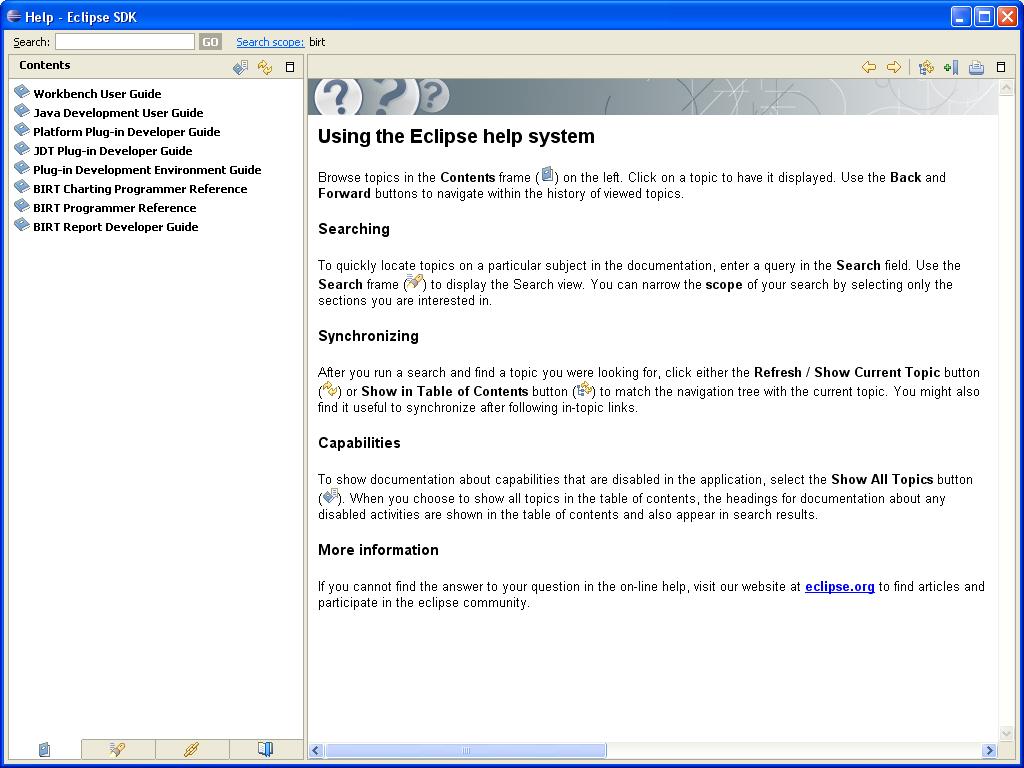Open the Links tab at bottom
Screen dimensions: 1024x768
tap(192, 749)
